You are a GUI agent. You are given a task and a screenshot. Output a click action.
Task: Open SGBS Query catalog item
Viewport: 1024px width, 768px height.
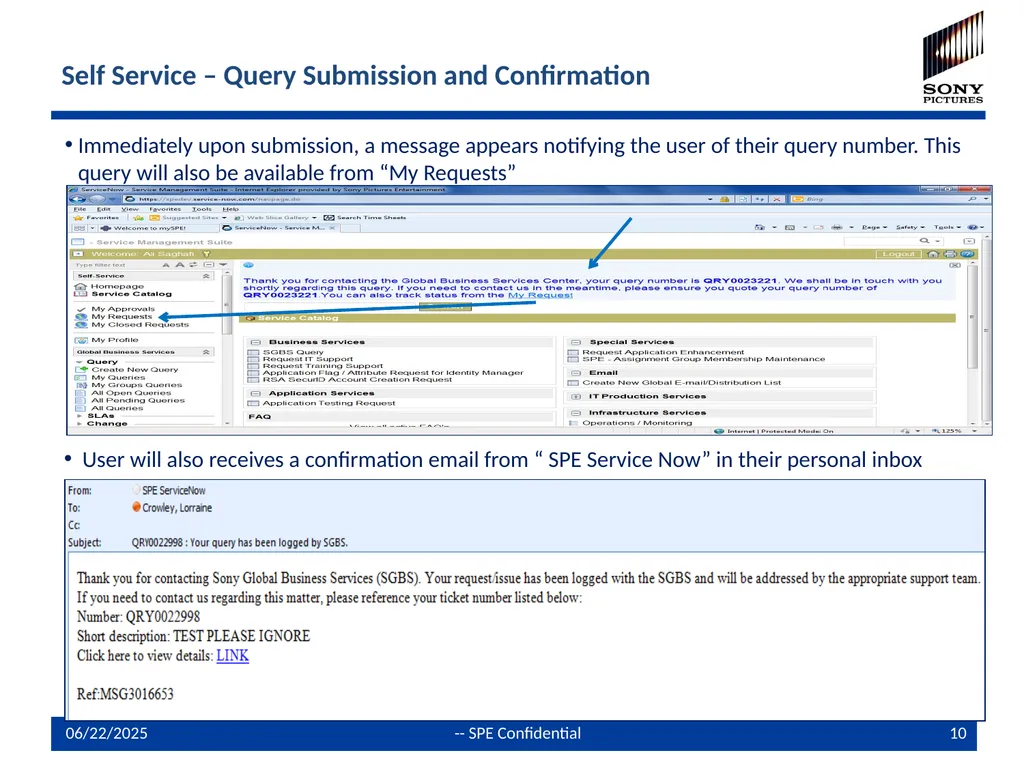coord(293,352)
